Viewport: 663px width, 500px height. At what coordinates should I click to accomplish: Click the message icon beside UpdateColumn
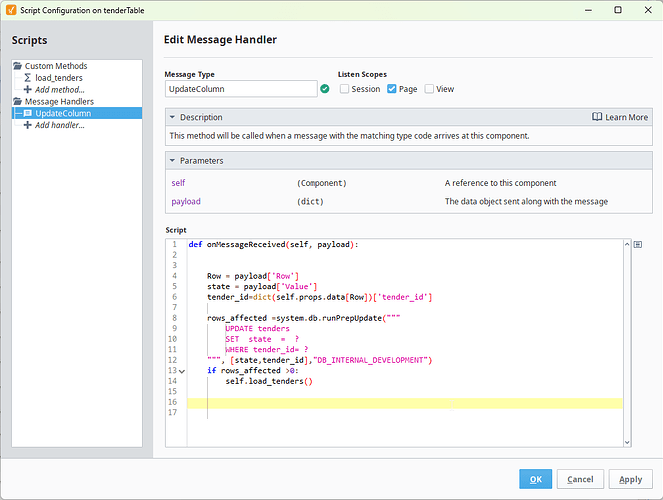click(x=27, y=113)
